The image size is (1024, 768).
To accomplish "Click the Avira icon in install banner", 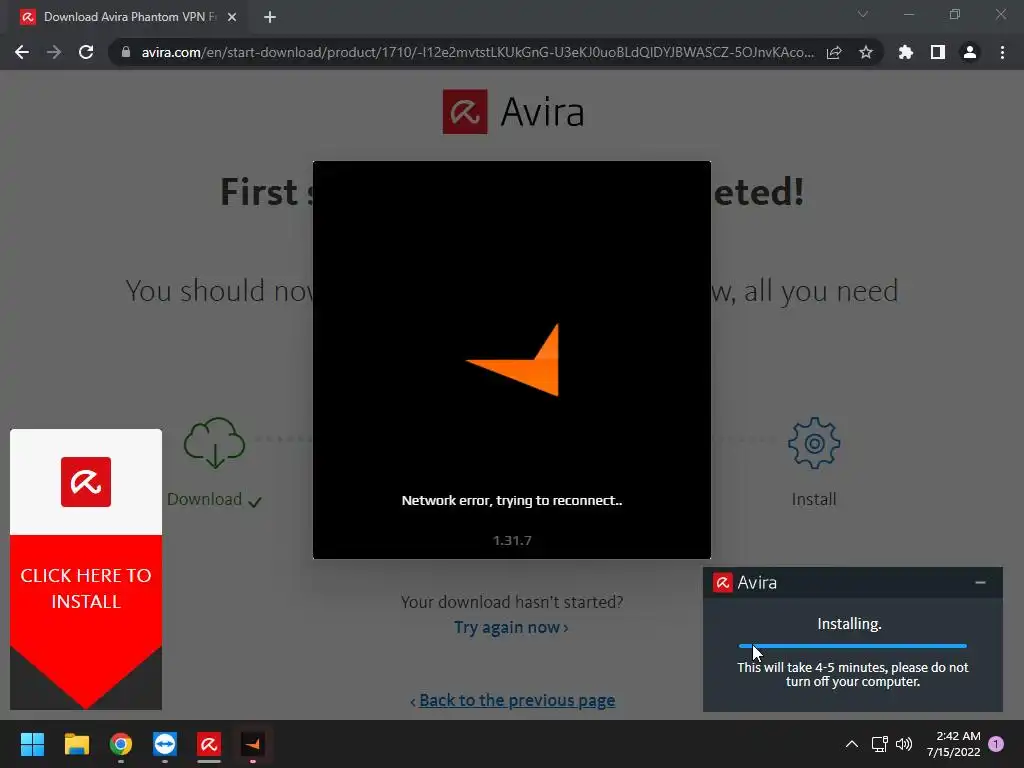I will click(x=86, y=482).
